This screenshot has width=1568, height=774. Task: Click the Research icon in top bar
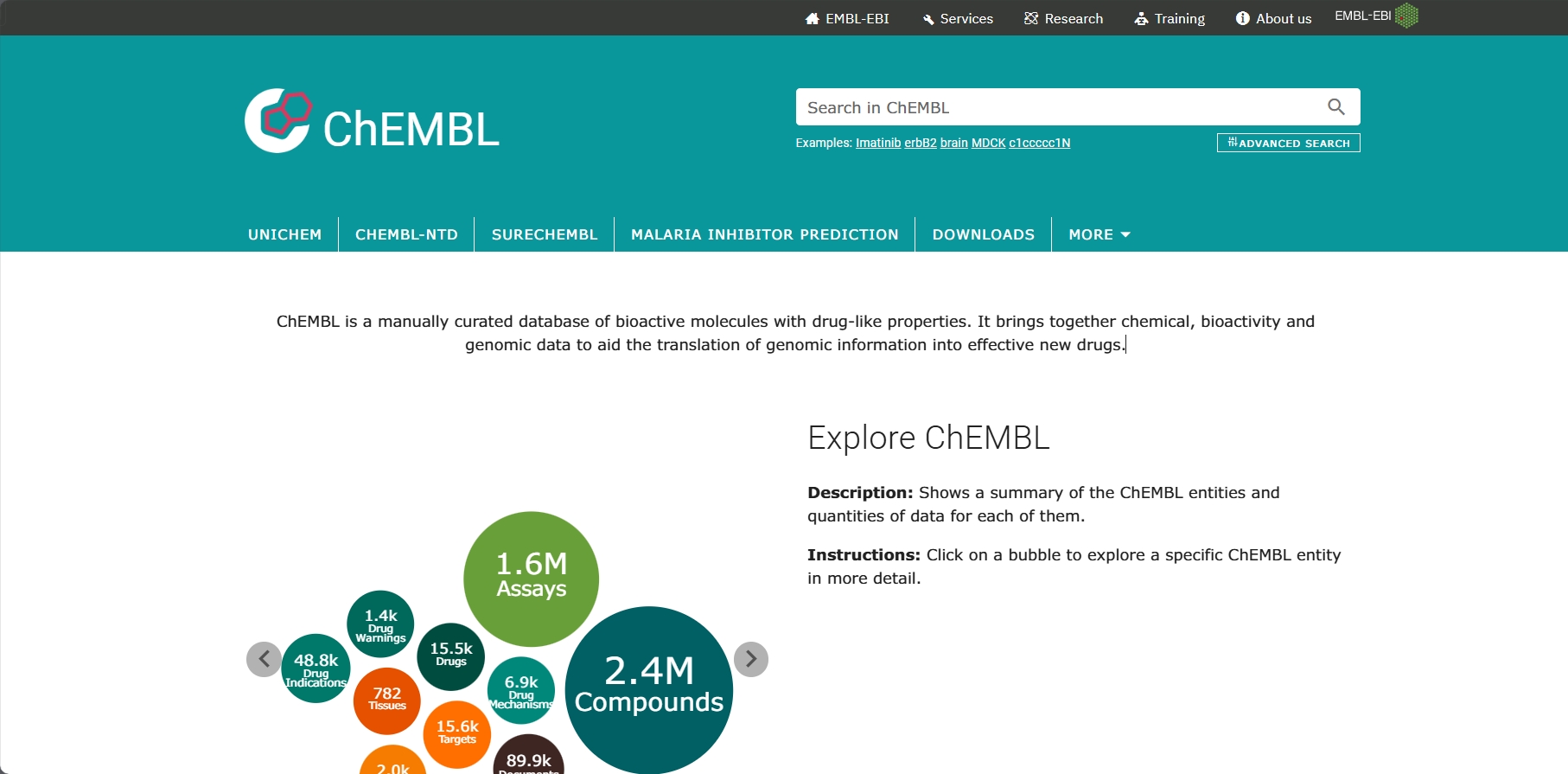[x=1031, y=18]
